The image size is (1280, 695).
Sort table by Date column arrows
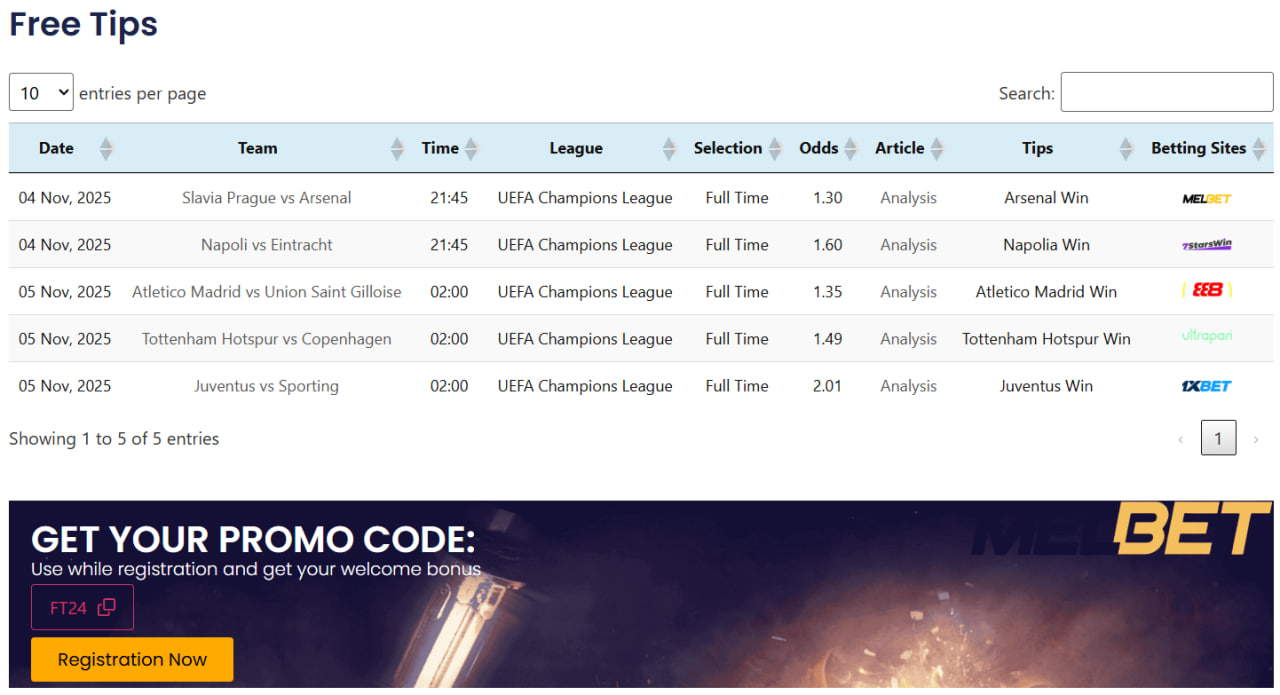pyautogui.click(x=106, y=149)
